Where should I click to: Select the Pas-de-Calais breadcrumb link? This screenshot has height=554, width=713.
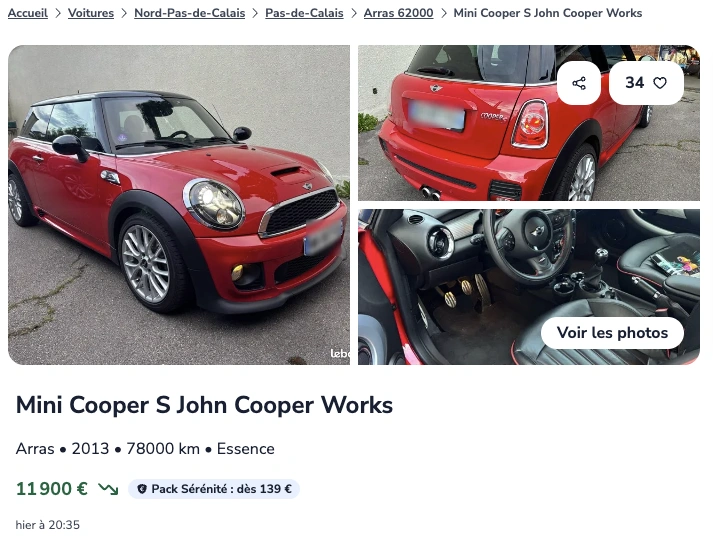point(304,13)
